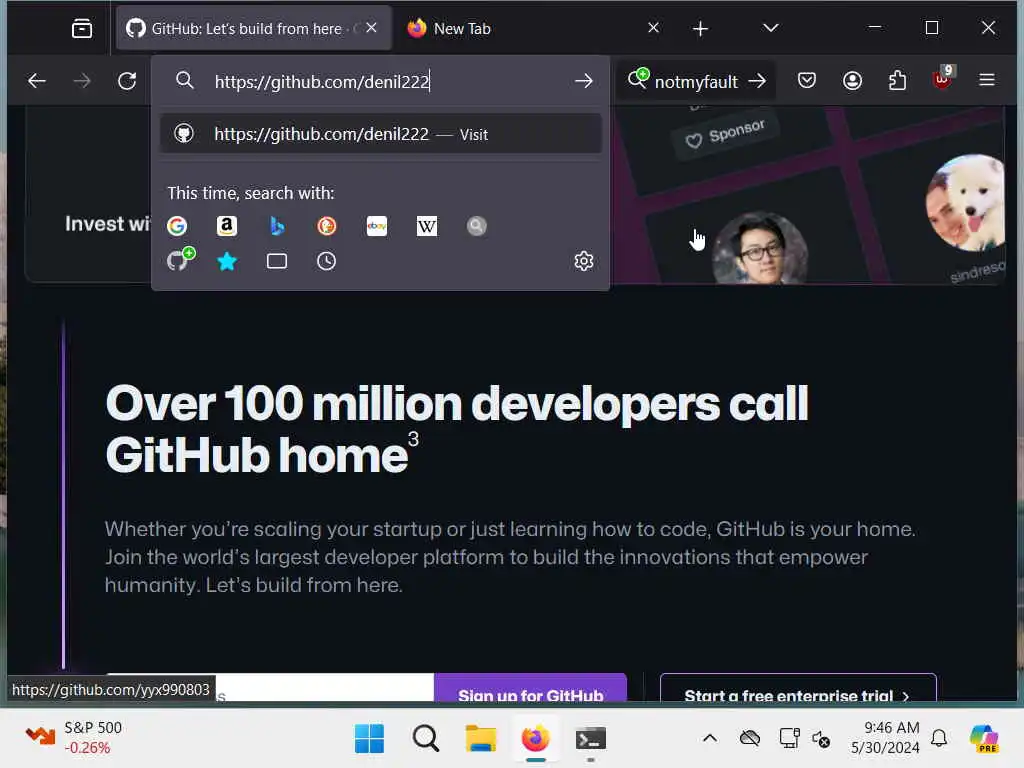
Task: Open notifications bell icon
Action: [x=939, y=738]
